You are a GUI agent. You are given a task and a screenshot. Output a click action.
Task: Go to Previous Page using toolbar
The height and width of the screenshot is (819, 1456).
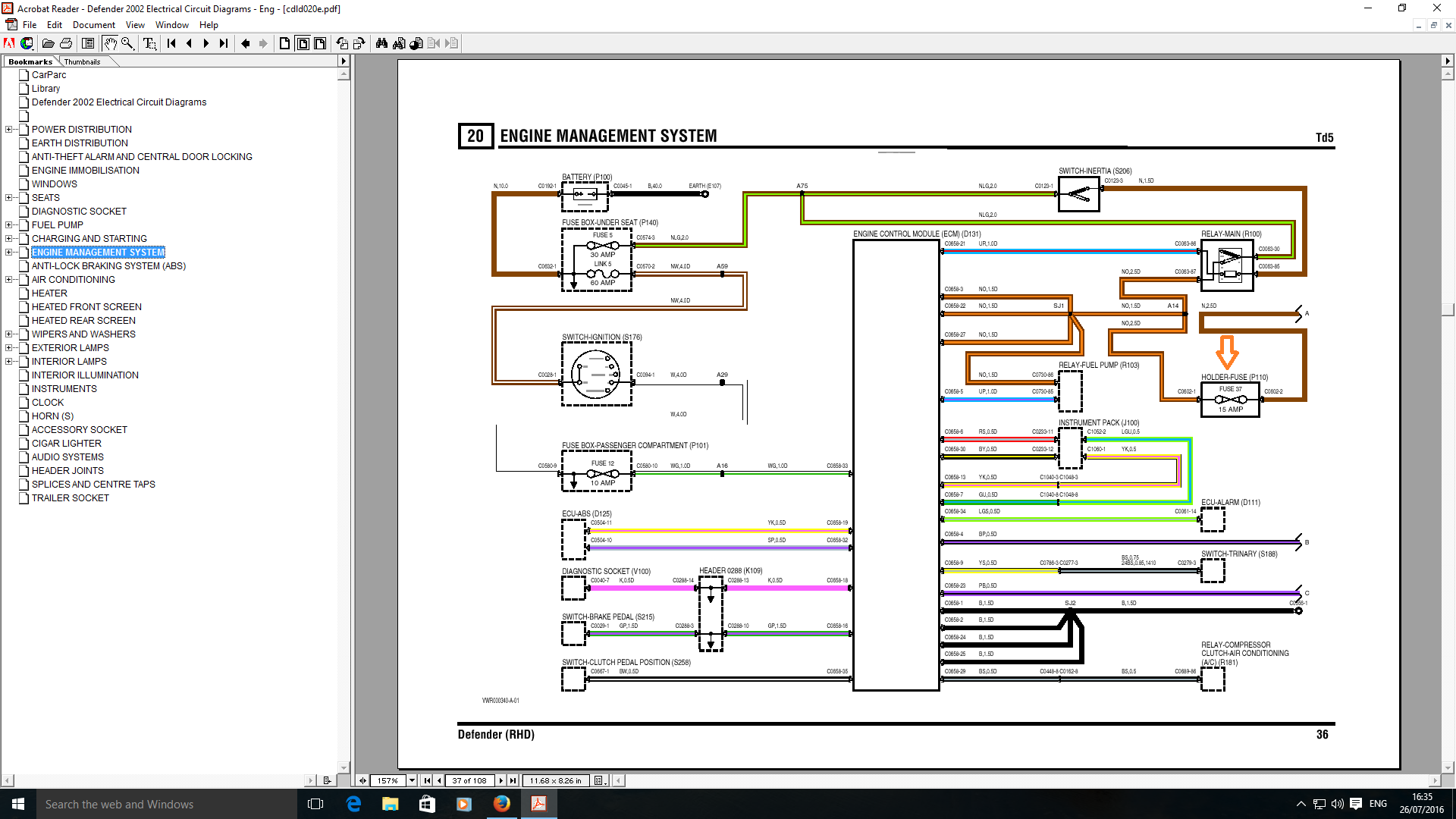[189, 43]
